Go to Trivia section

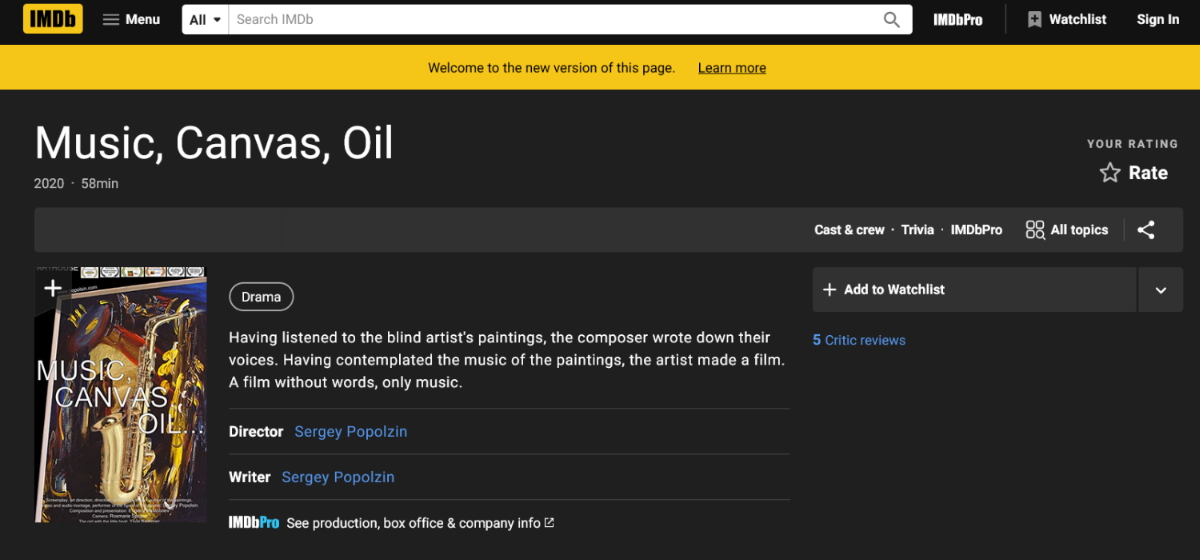[917, 230]
